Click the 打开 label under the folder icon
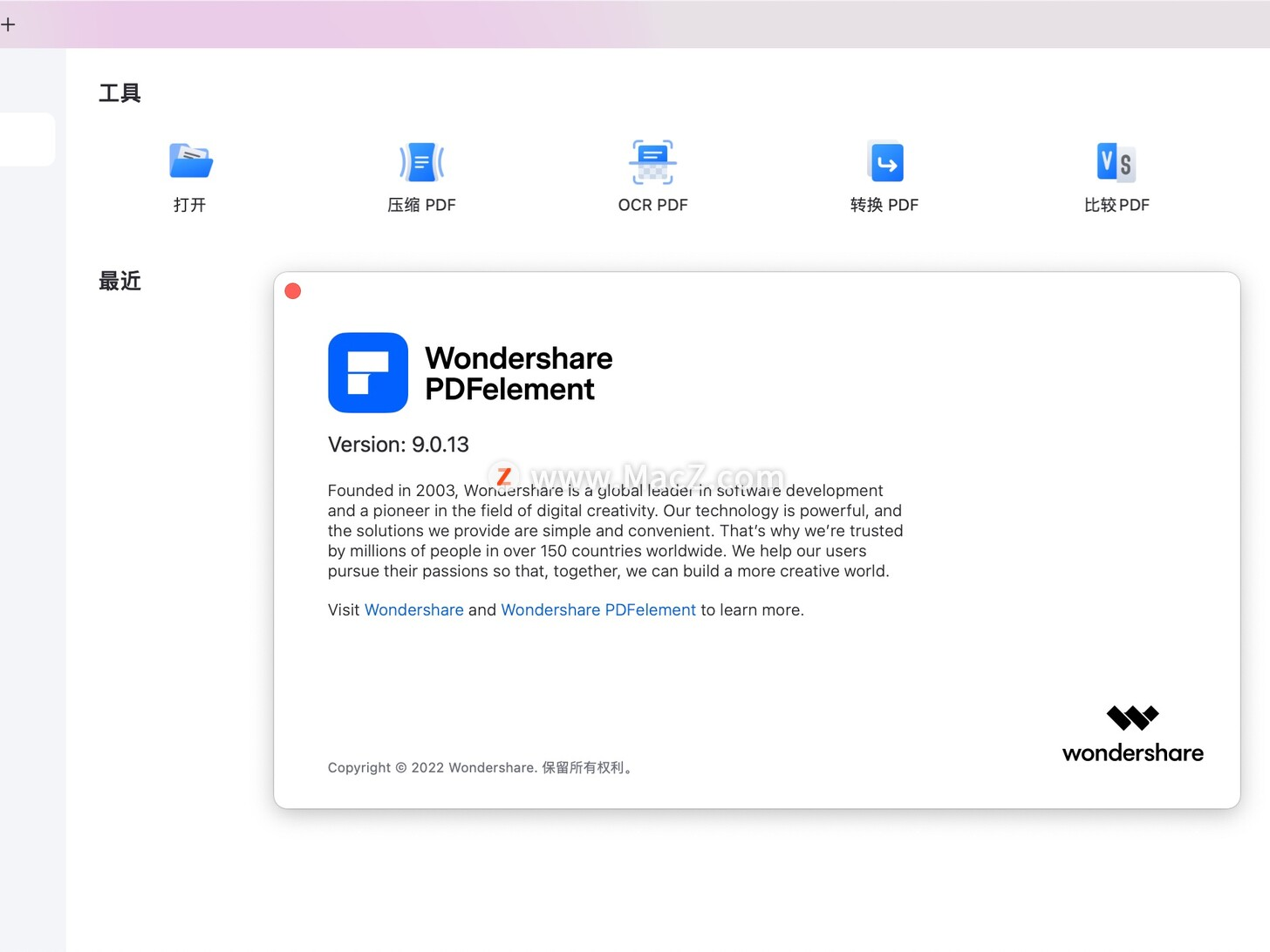This screenshot has height=952, width=1270. click(190, 205)
